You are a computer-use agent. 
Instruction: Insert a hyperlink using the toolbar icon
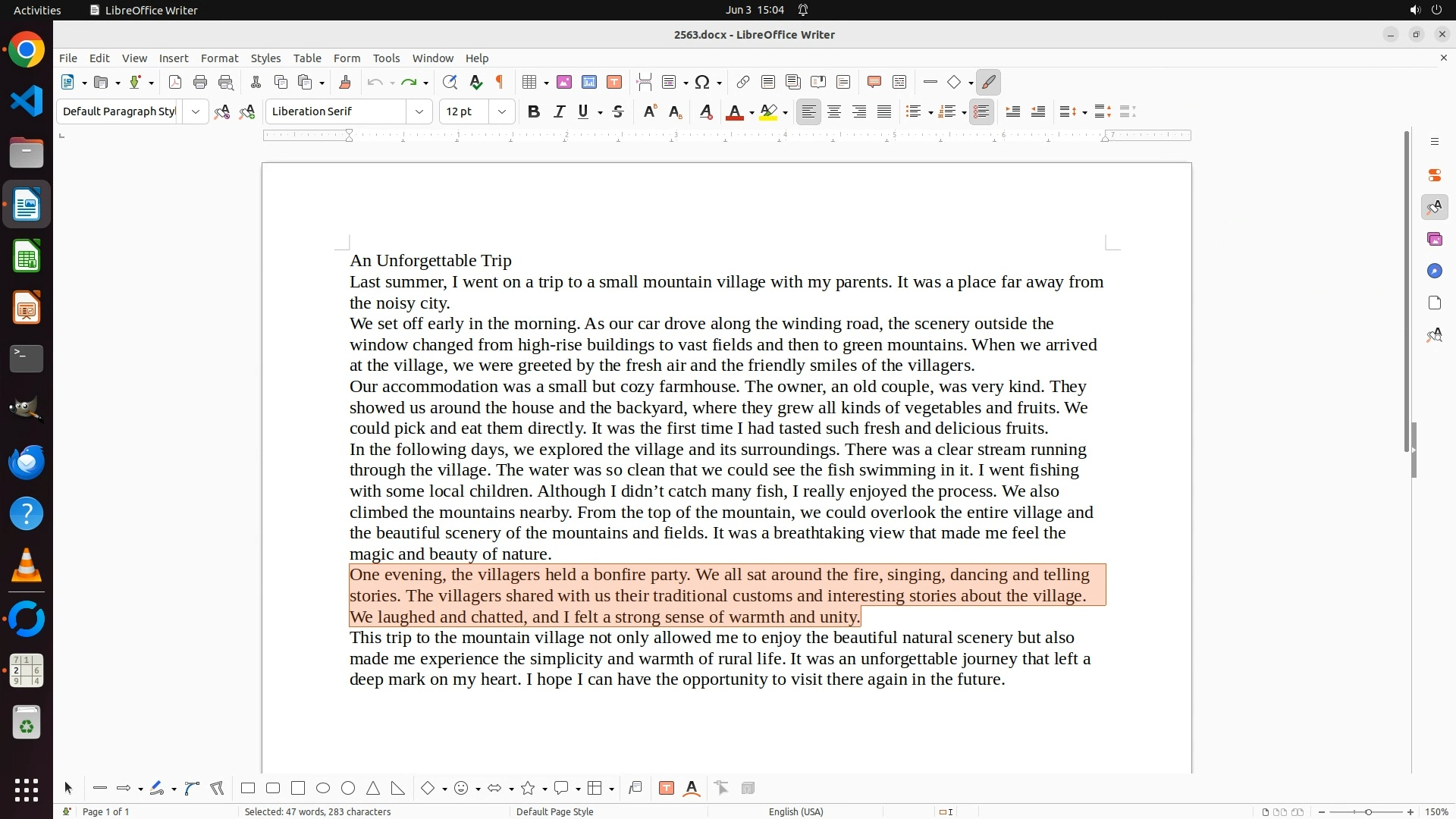coord(743,82)
